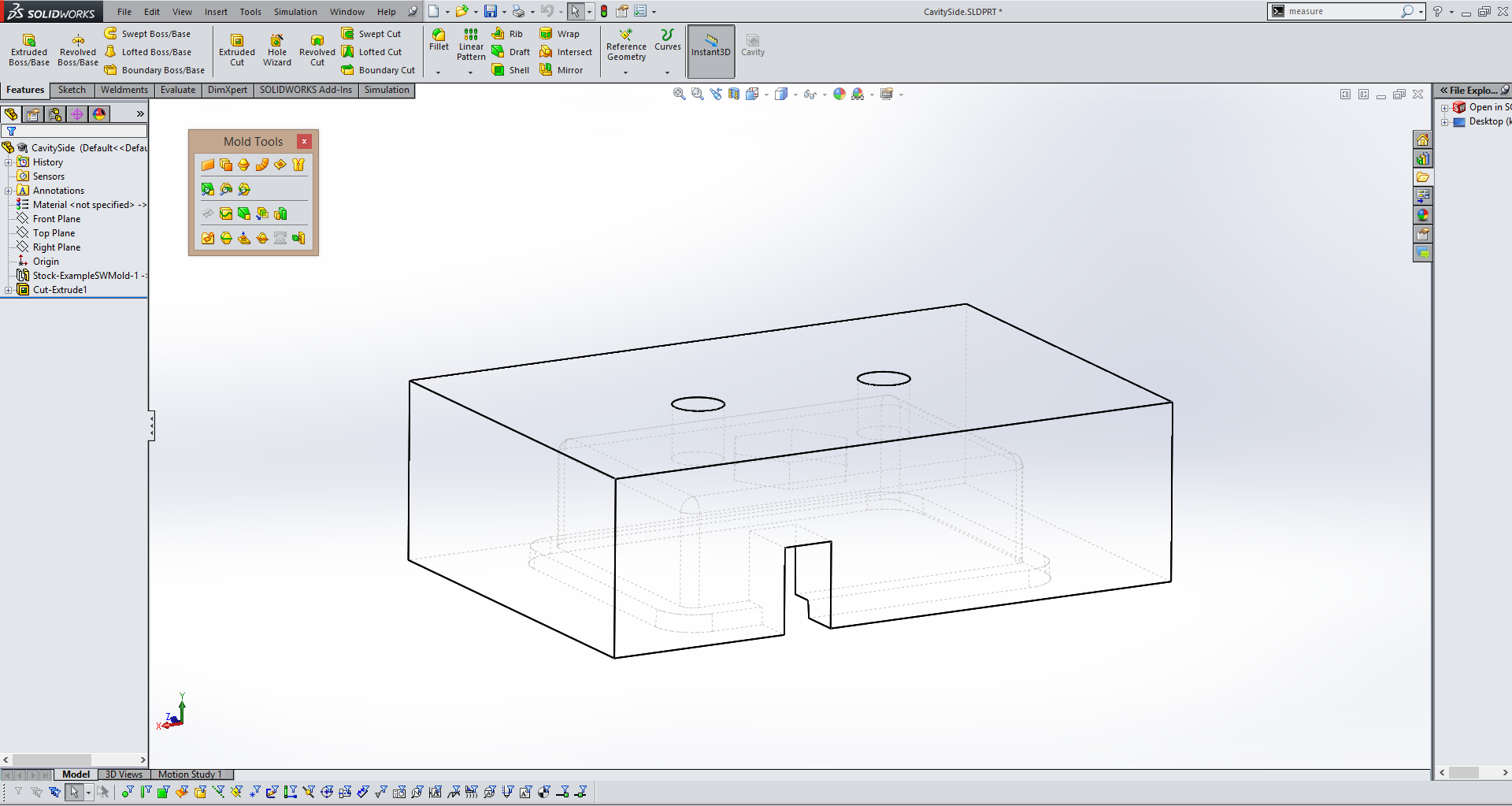Open the Simulation menu
This screenshot has height=806, width=1512.
pos(295,12)
